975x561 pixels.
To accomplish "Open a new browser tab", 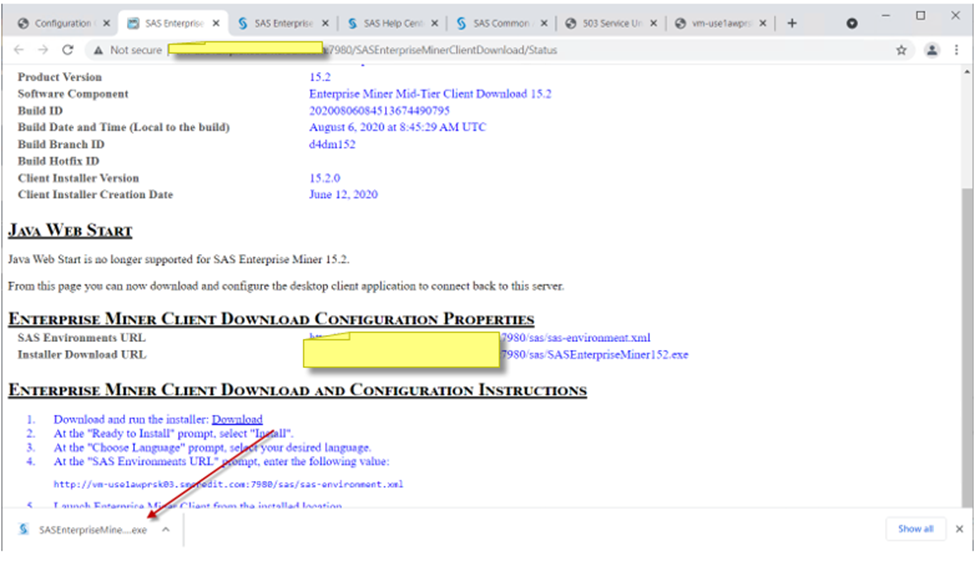I will click(792, 23).
